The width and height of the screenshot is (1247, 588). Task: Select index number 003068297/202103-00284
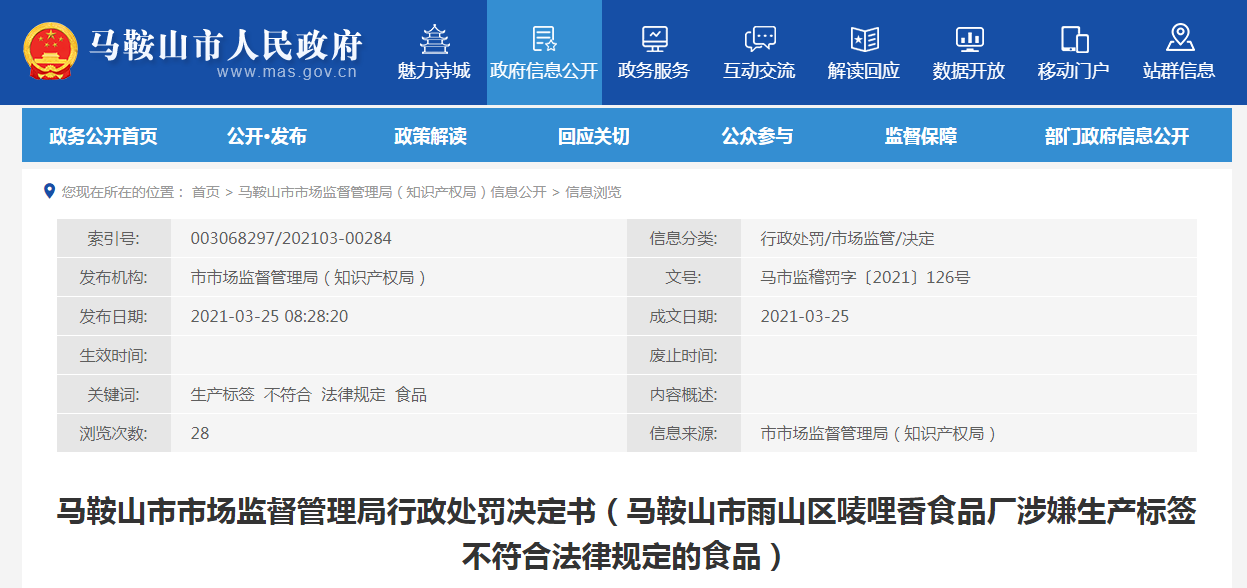291,239
